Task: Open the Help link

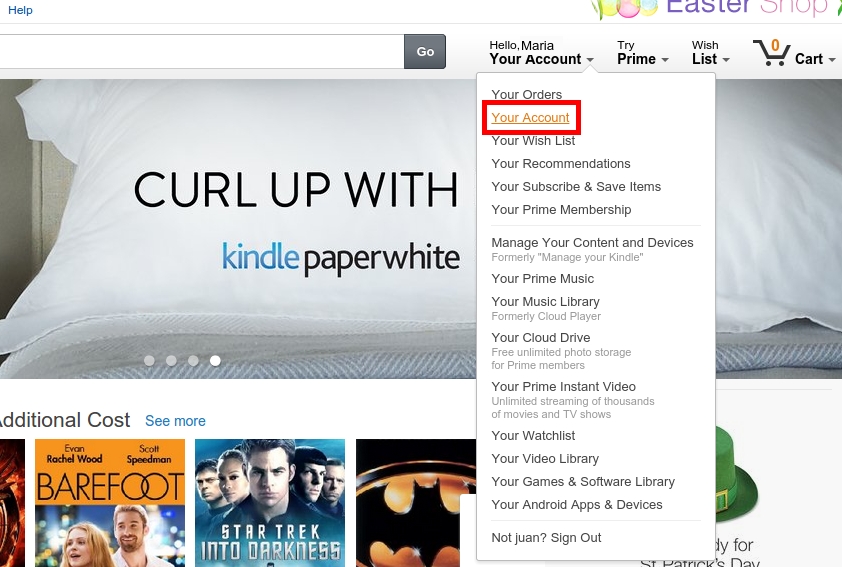Action: [x=20, y=10]
